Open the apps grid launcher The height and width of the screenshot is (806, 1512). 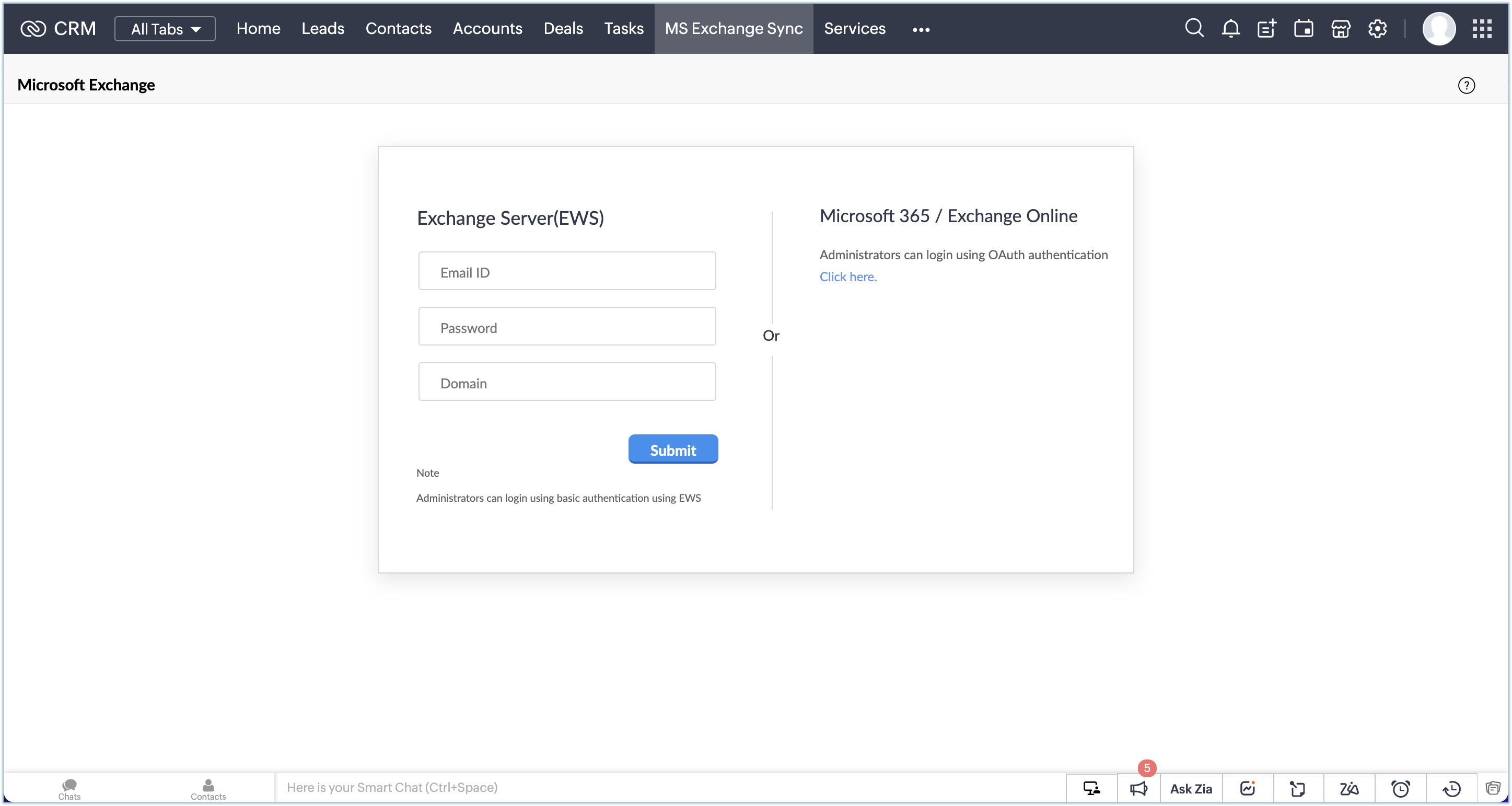click(x=1482, y=28)
